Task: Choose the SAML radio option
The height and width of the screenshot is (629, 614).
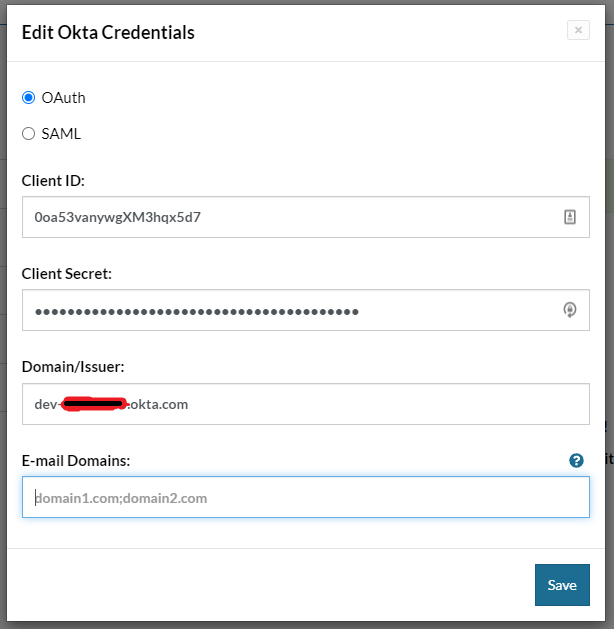Action: (x=28, y=134)
